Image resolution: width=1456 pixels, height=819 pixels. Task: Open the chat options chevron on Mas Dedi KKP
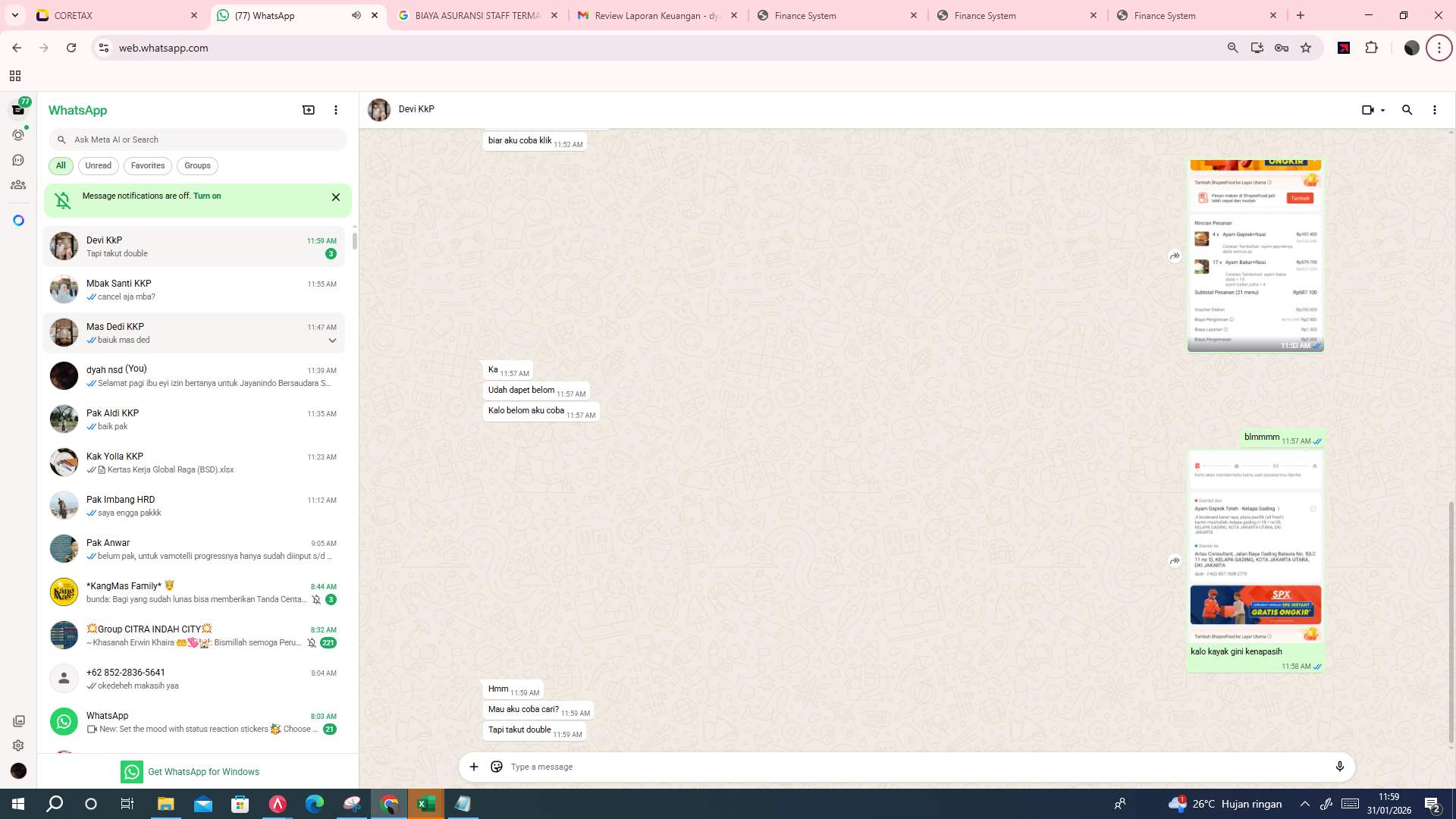[332, 340]
